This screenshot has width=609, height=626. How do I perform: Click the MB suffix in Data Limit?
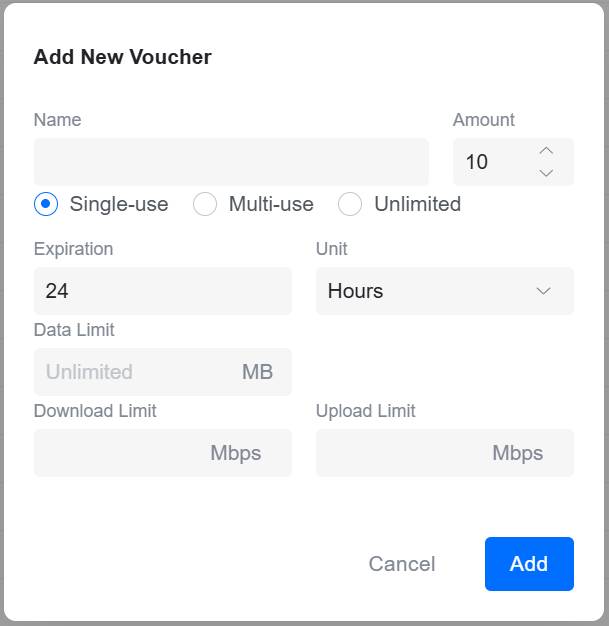coord(257,372)
